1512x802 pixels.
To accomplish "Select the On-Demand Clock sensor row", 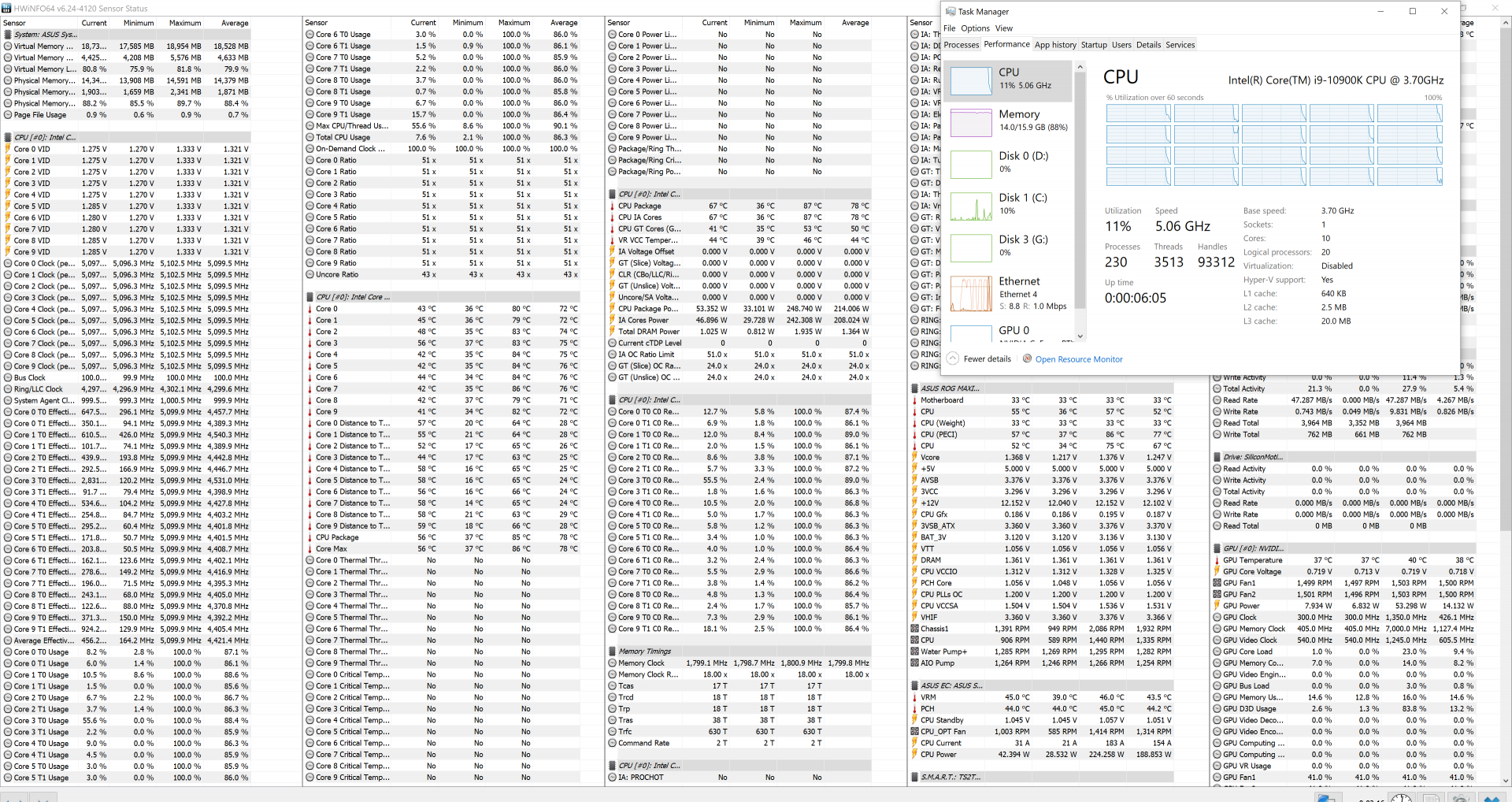I will click(443, 149).
